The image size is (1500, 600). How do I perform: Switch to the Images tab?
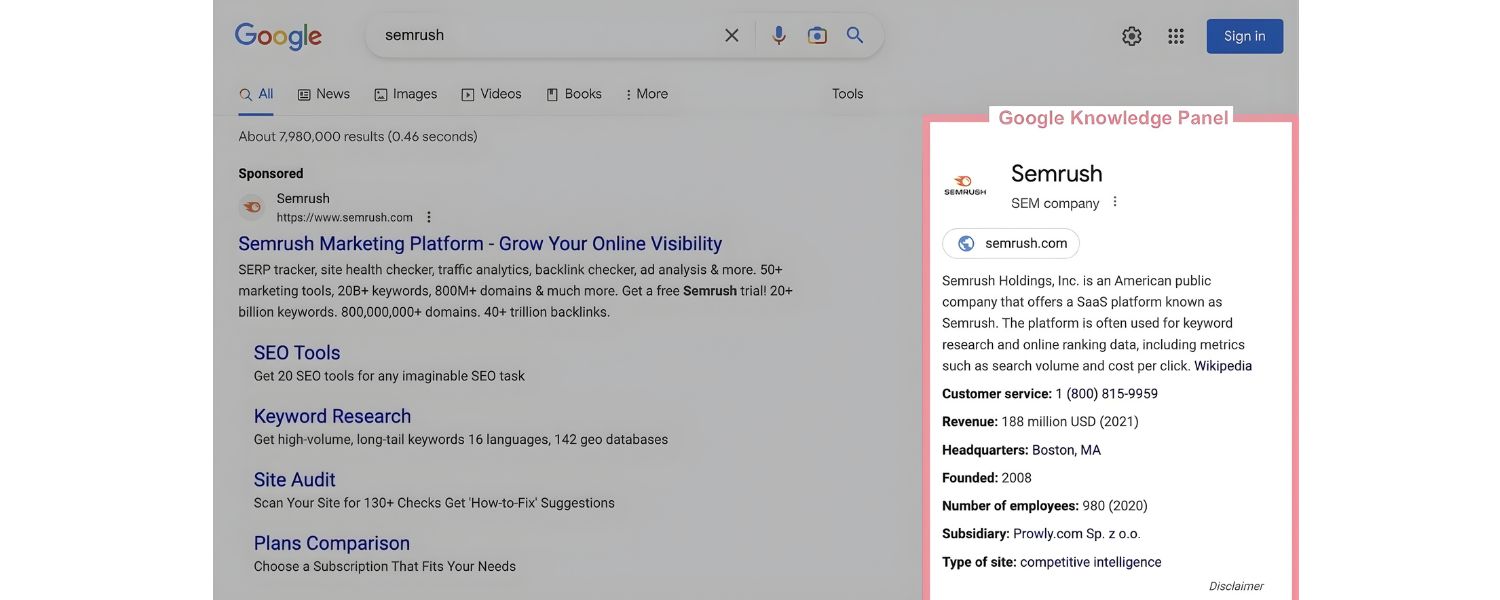(406, 94)
